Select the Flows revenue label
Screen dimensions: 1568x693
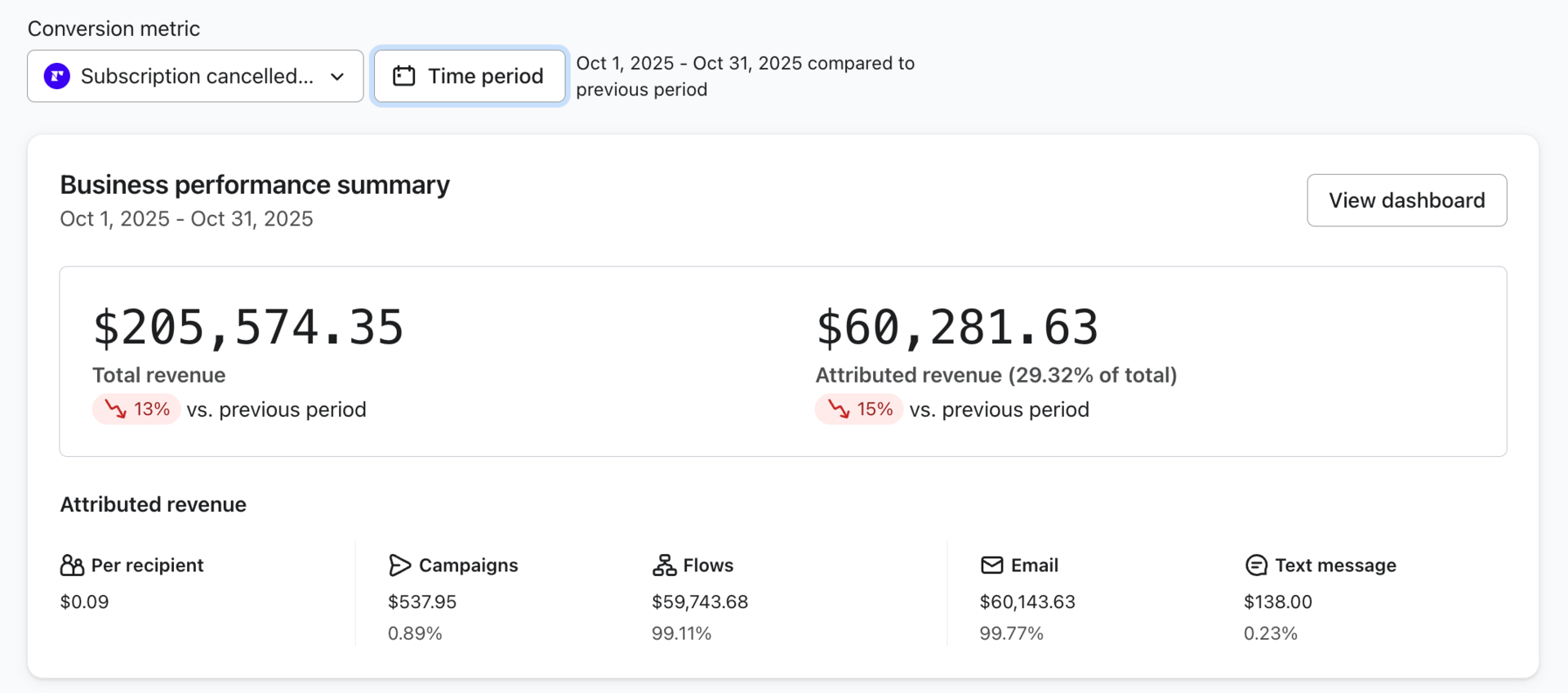(708, 566)
